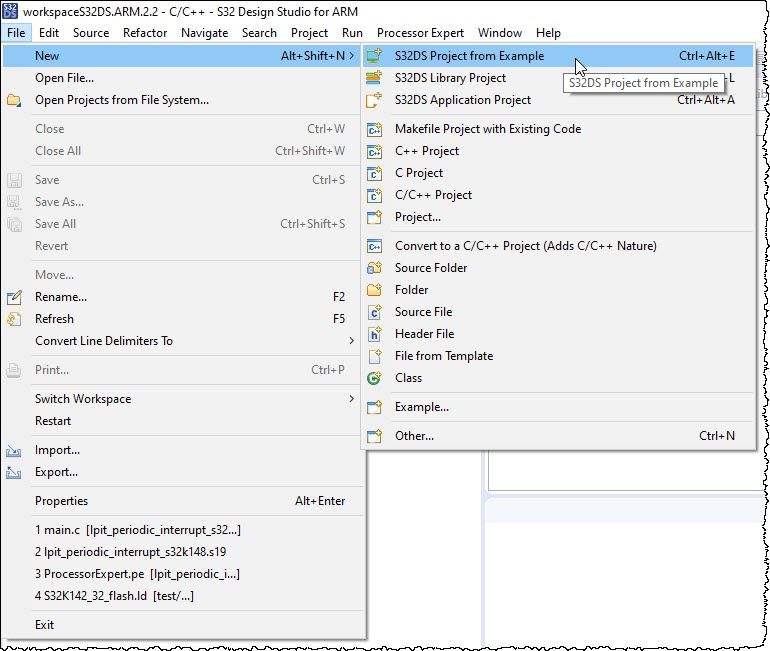Open the File menu
Viewport: 770px width, 651px height.
tap(16, 33)
